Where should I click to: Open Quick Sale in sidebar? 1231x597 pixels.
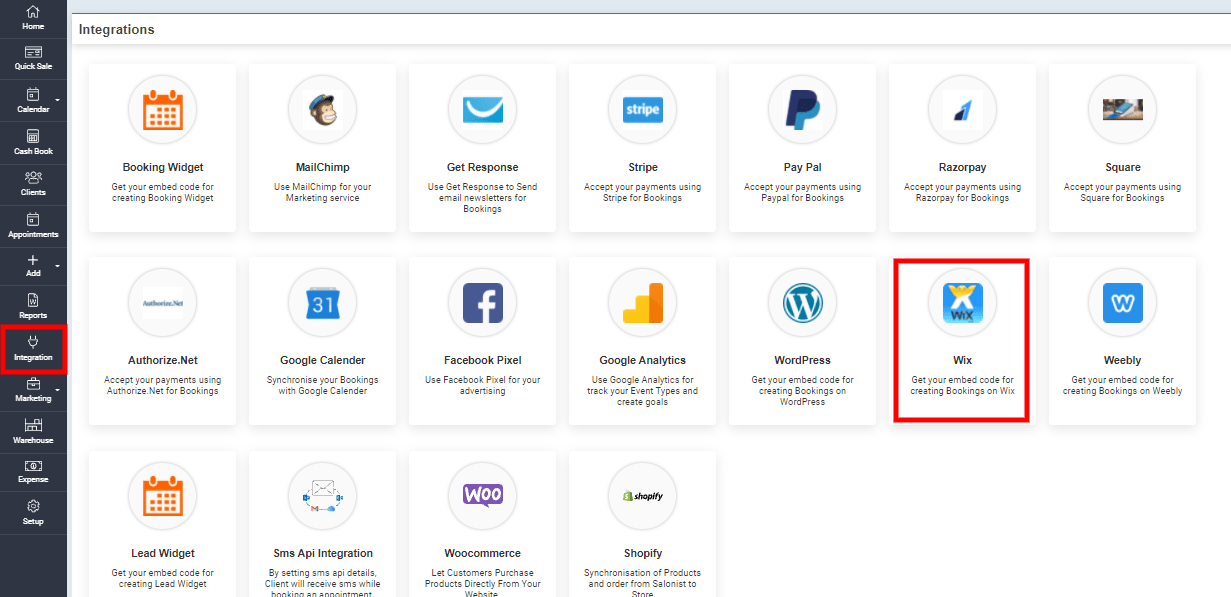coord(33,59)
